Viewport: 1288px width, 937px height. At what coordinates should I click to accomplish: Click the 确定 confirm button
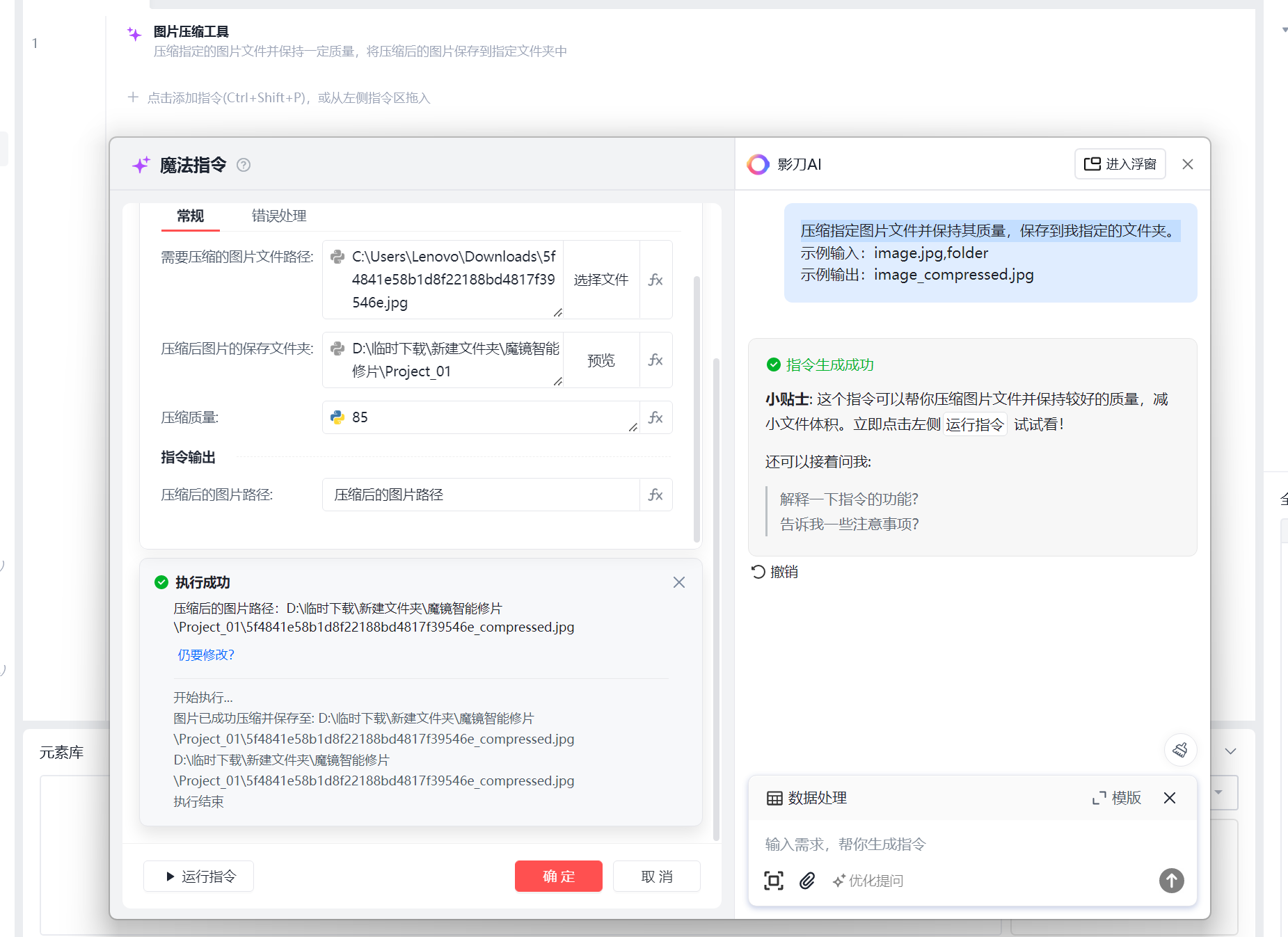pyautogui.click(x=558, y=876)
